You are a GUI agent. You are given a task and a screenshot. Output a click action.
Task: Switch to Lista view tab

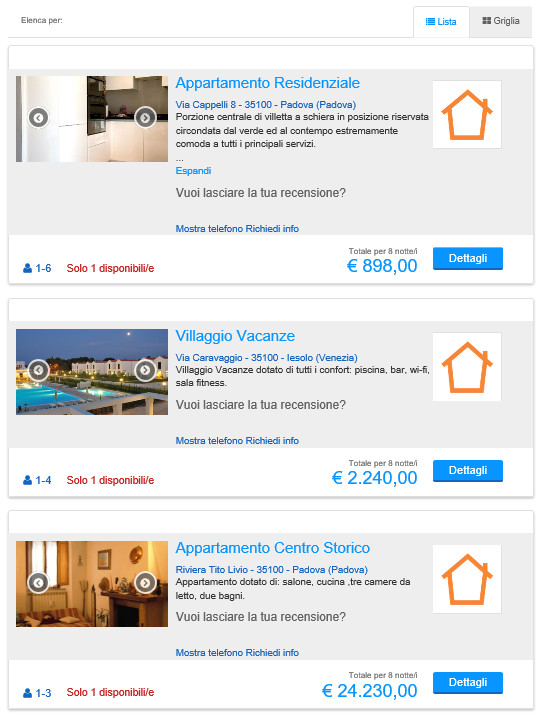tap(441, 21)
